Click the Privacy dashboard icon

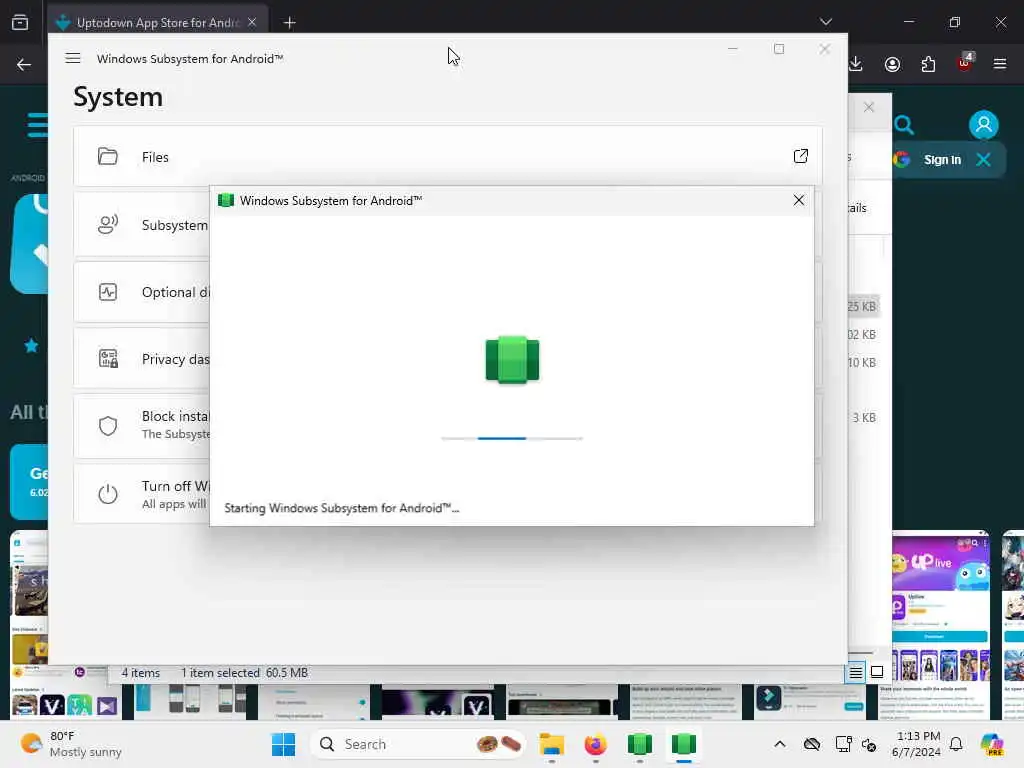click(108, 359)
